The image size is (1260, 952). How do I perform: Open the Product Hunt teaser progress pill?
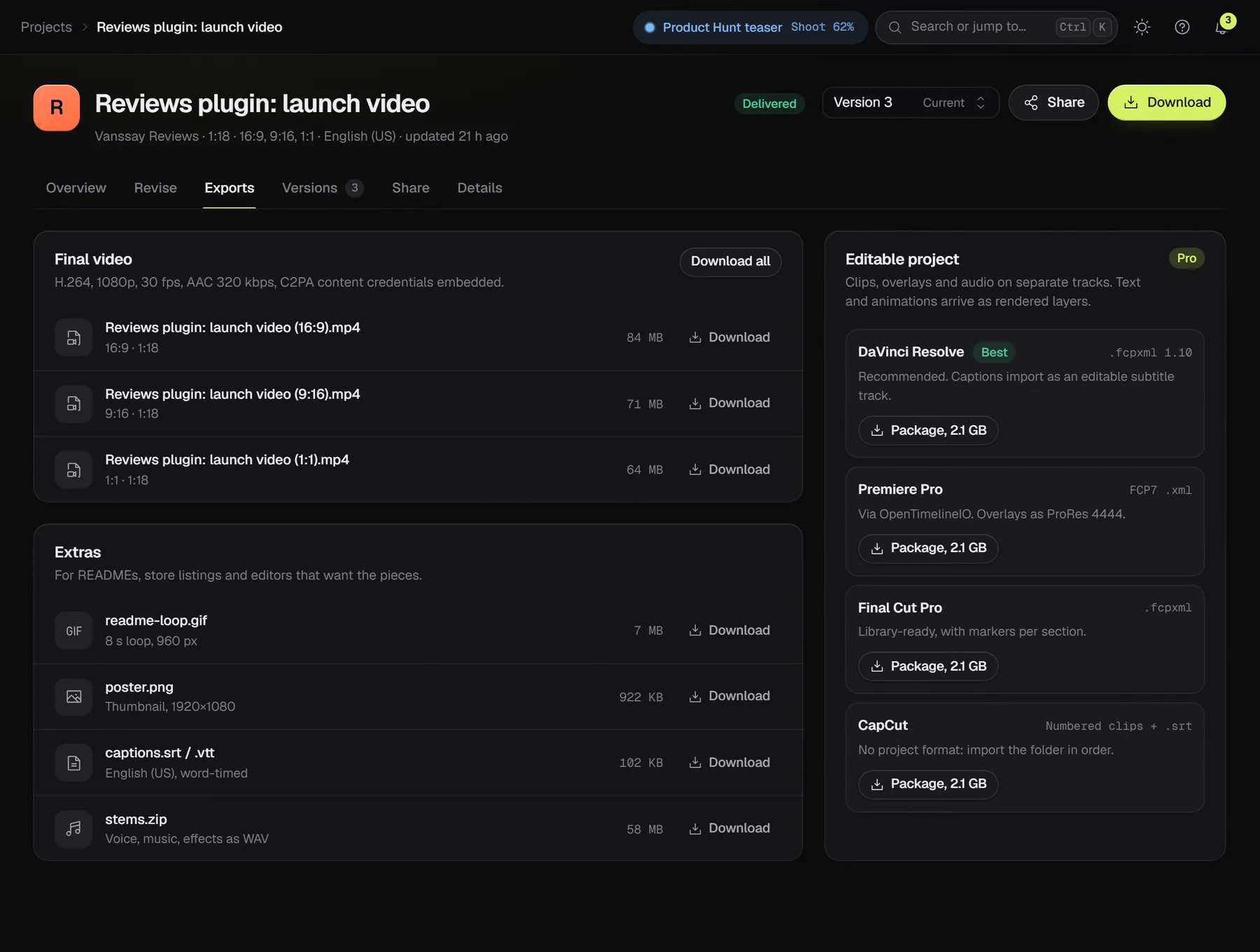click(750, 27)
